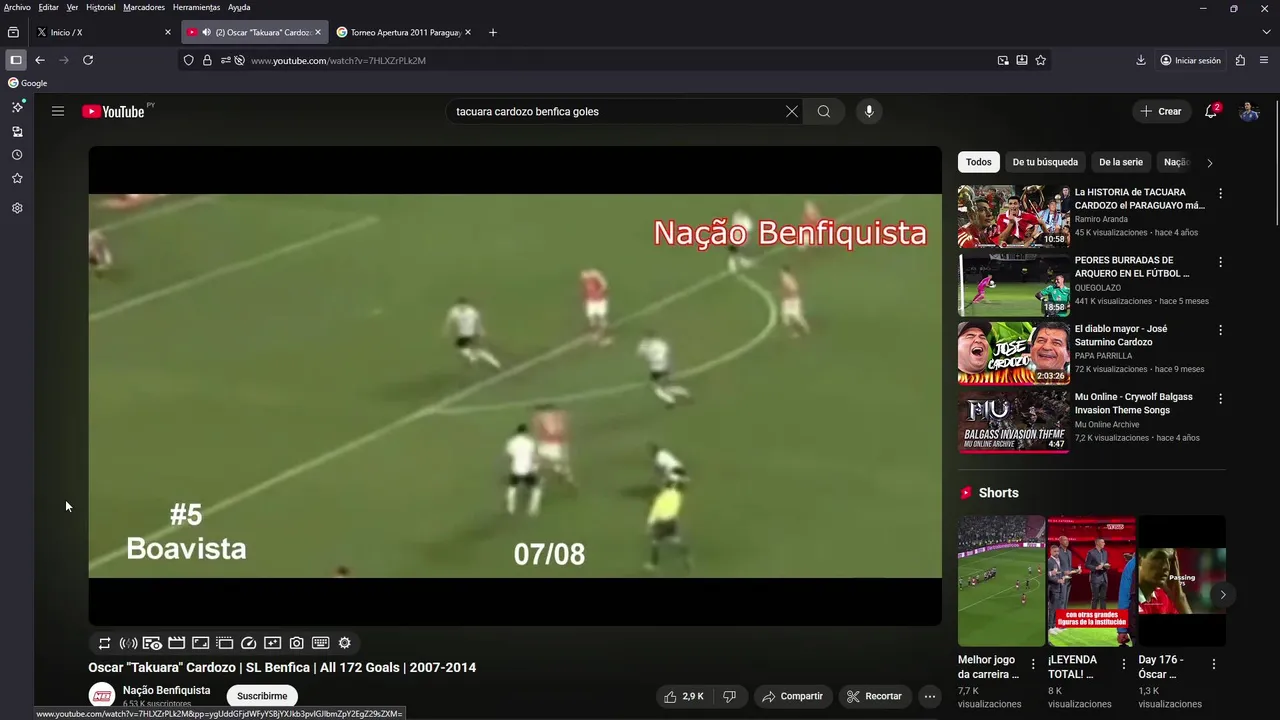Click the Recortar button
Screen dimensions: 1280x720
click(874, 696)
